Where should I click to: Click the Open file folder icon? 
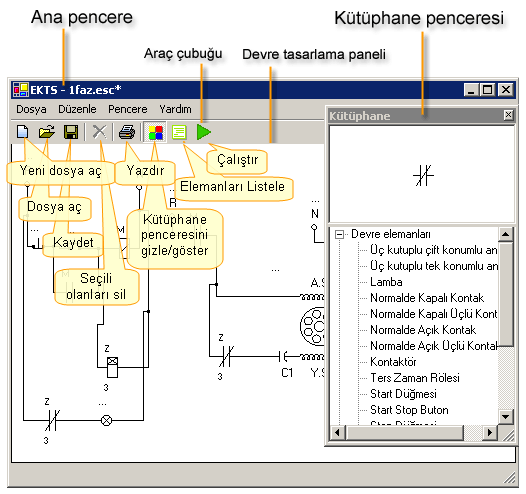[47, 132]
